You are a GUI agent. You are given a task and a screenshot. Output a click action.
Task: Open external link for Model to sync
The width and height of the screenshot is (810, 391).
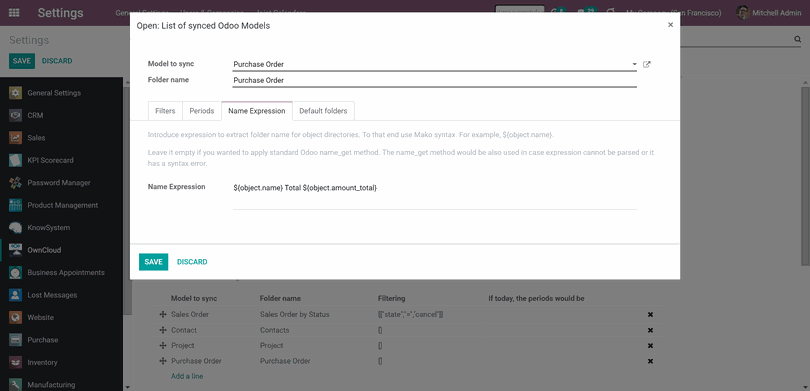647,65
